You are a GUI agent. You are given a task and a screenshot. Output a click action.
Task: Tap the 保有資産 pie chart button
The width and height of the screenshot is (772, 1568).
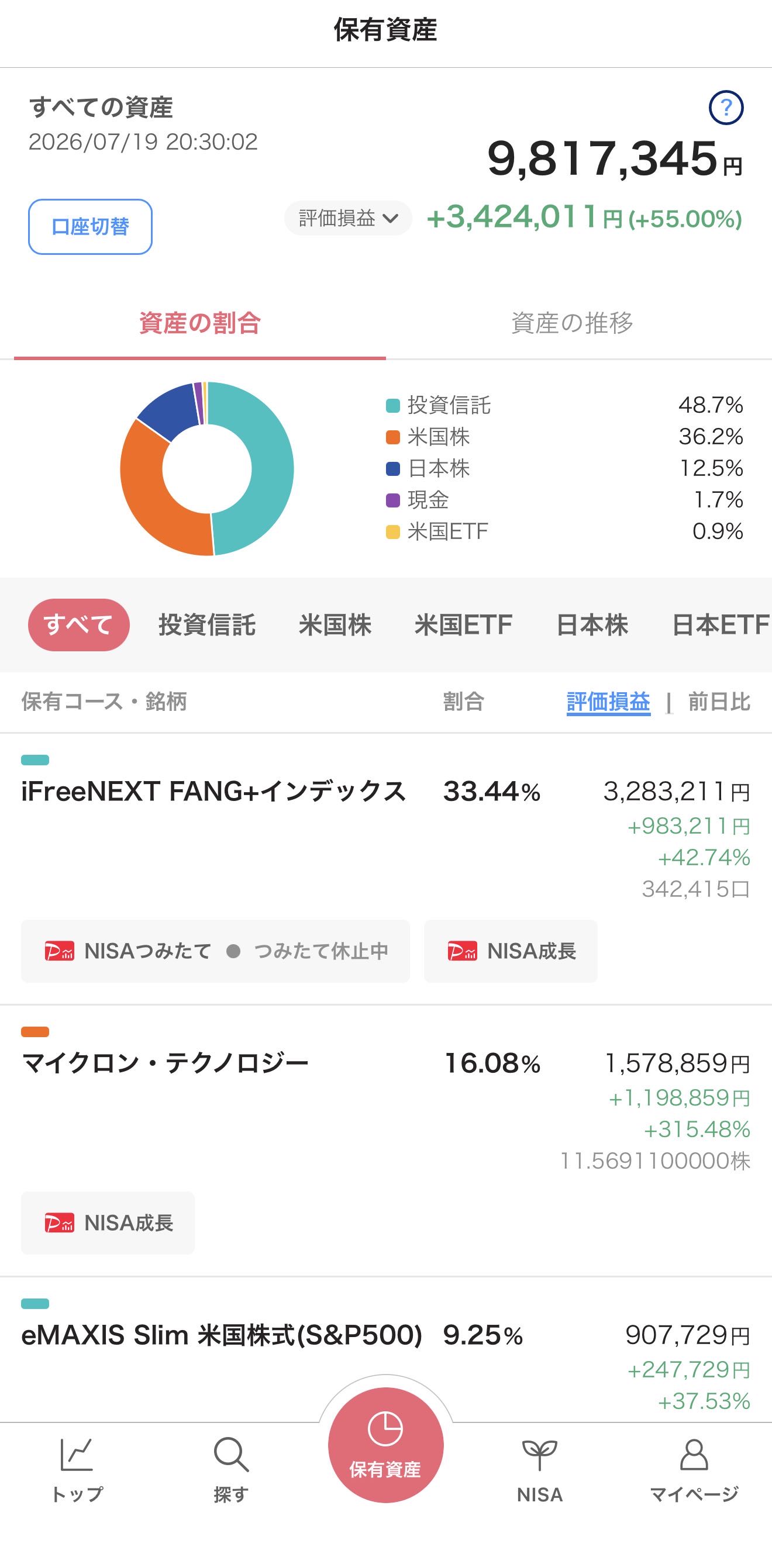pos(386,1445)
